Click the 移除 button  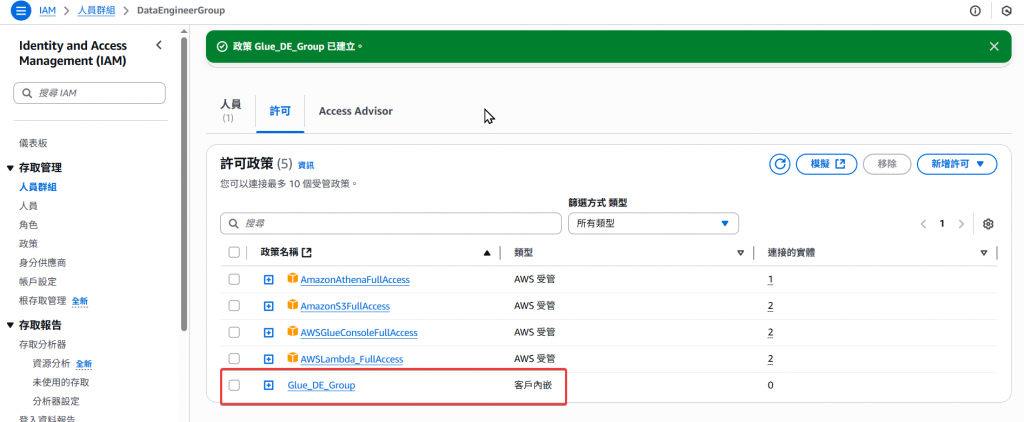[887, 164]
